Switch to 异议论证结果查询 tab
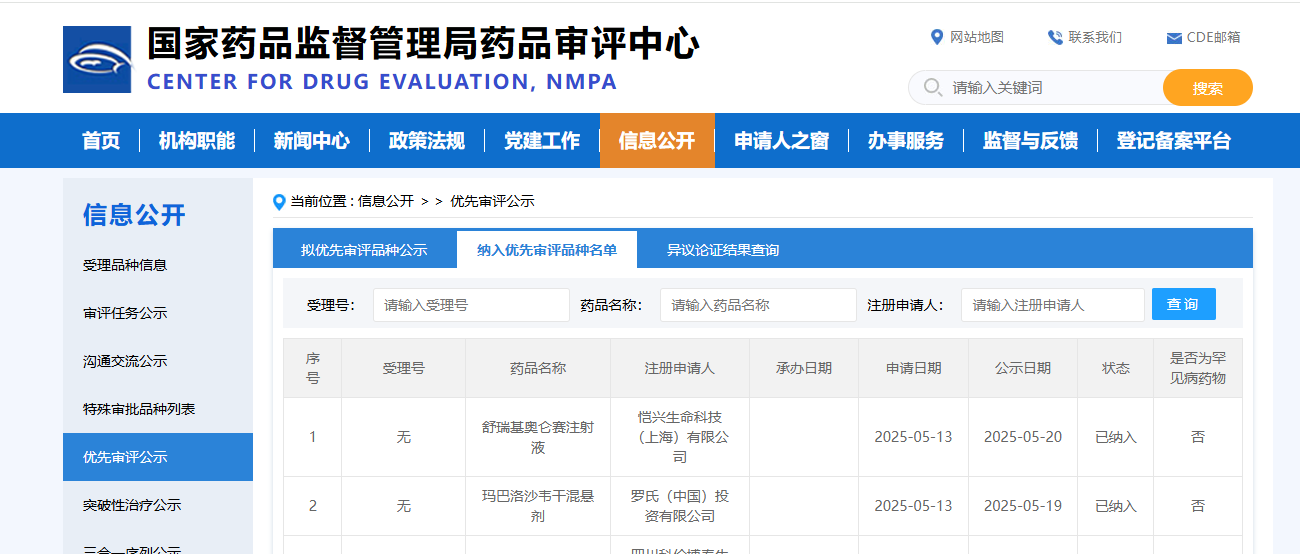 coord(723,250)
